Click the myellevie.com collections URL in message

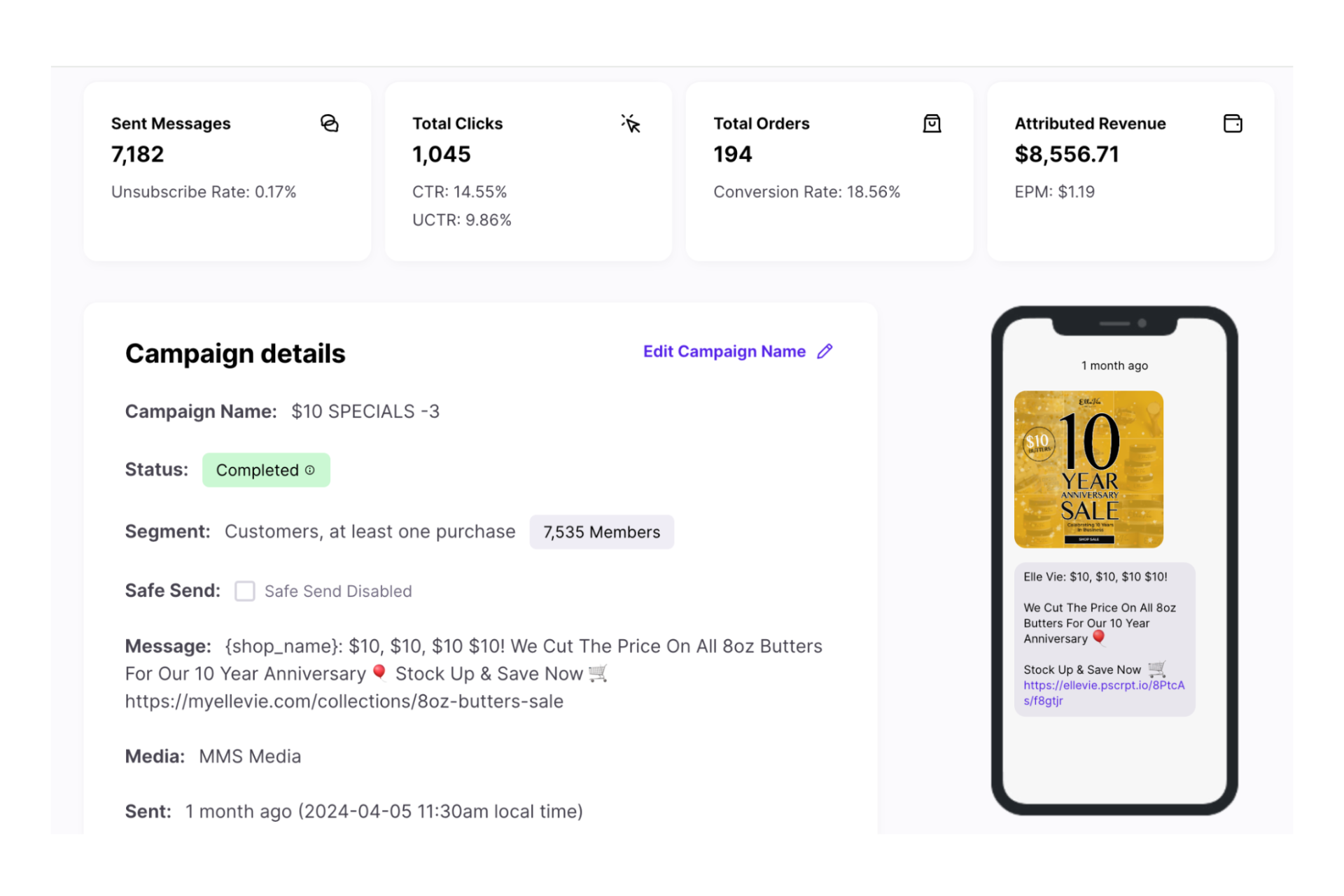point(344,701)
